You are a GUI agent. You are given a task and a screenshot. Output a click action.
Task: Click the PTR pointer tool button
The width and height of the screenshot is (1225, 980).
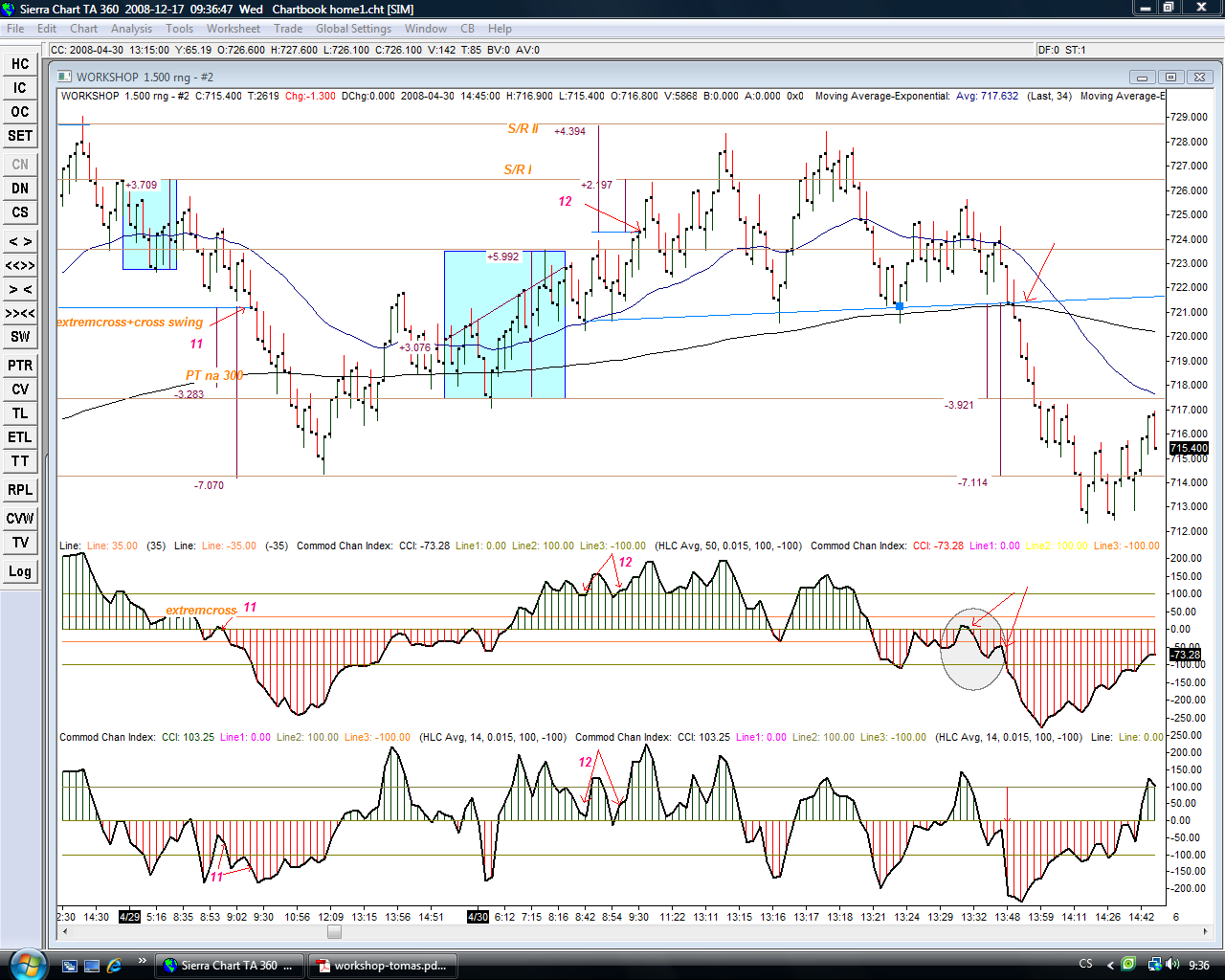coord(20,366)
